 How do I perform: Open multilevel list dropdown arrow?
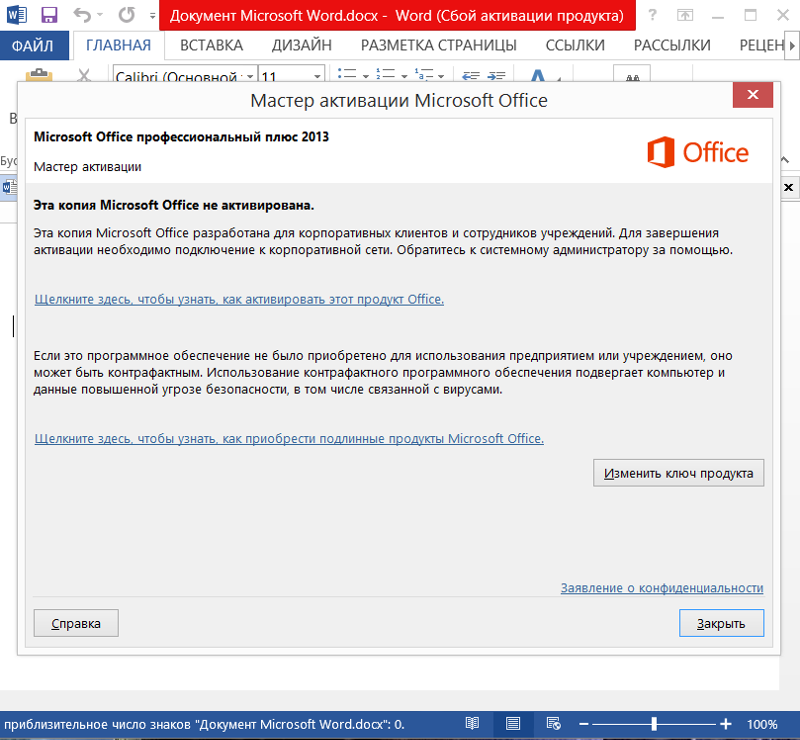tap(441, 76)
